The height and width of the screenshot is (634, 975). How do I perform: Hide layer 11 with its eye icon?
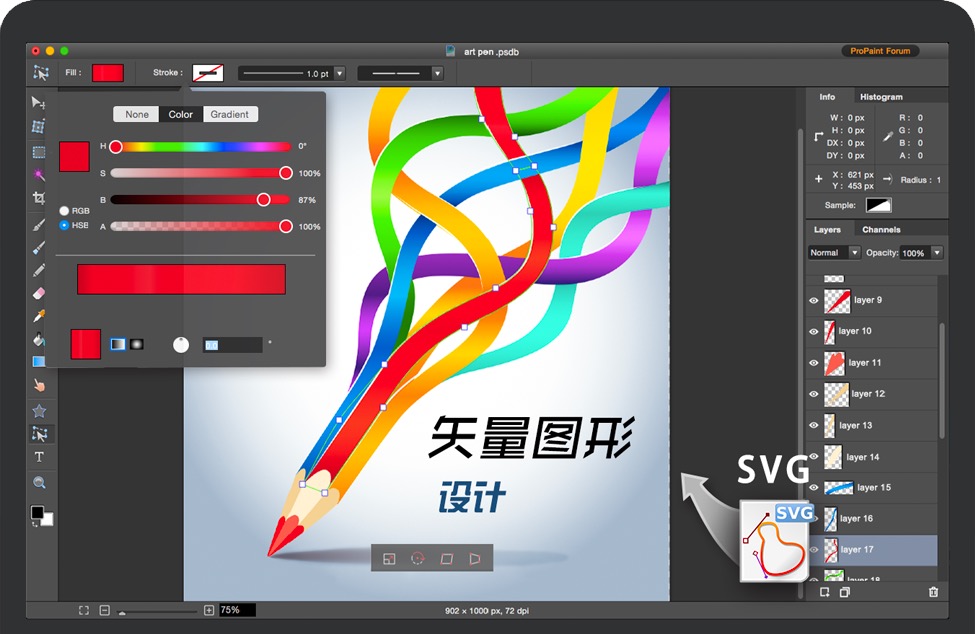coord(813,363)
